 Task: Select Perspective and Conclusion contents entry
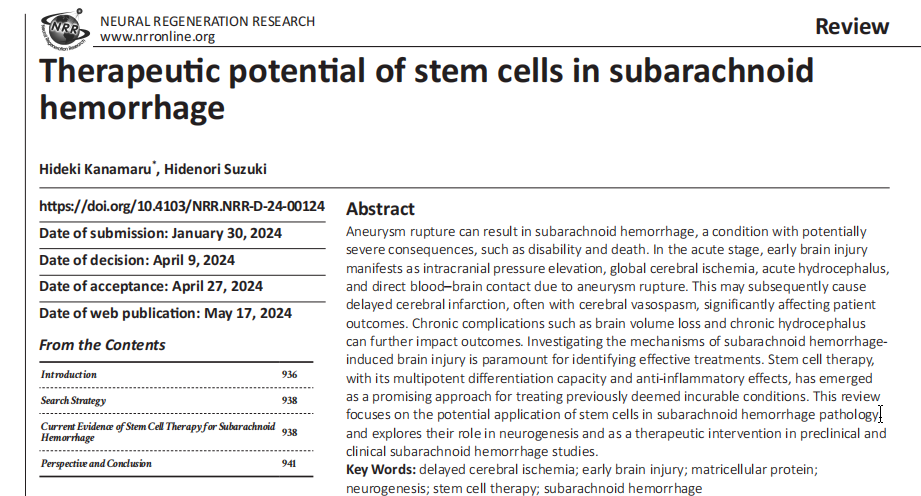click(x=96, y=463)
